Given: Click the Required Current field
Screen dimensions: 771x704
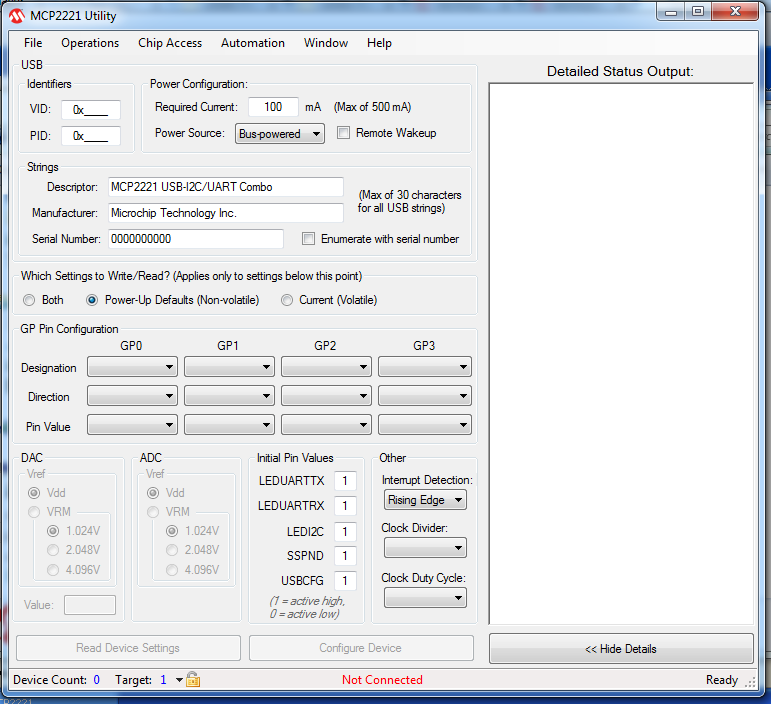Looking at the screenshot, I should 273,107.
